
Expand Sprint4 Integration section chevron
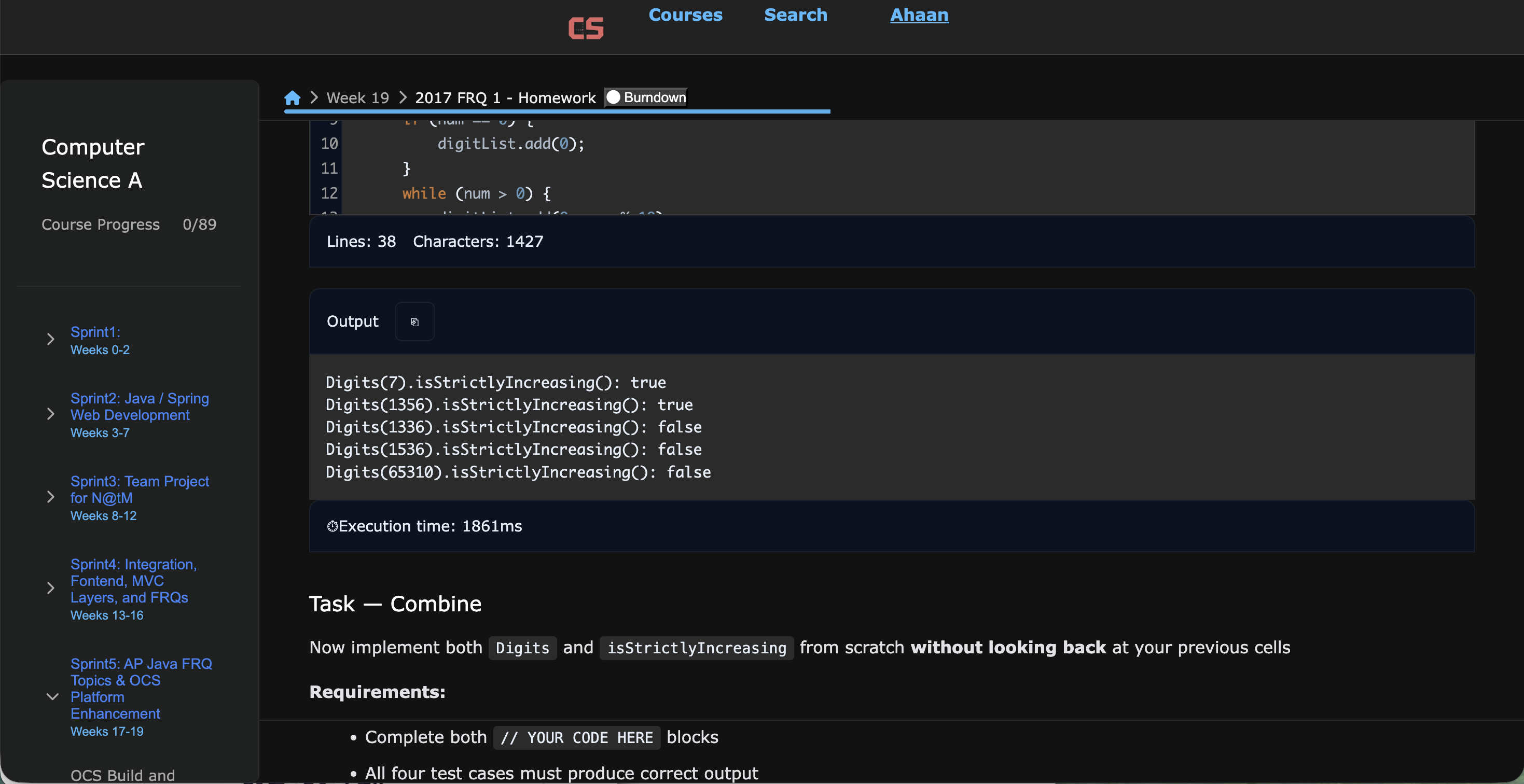coord(51,589)
